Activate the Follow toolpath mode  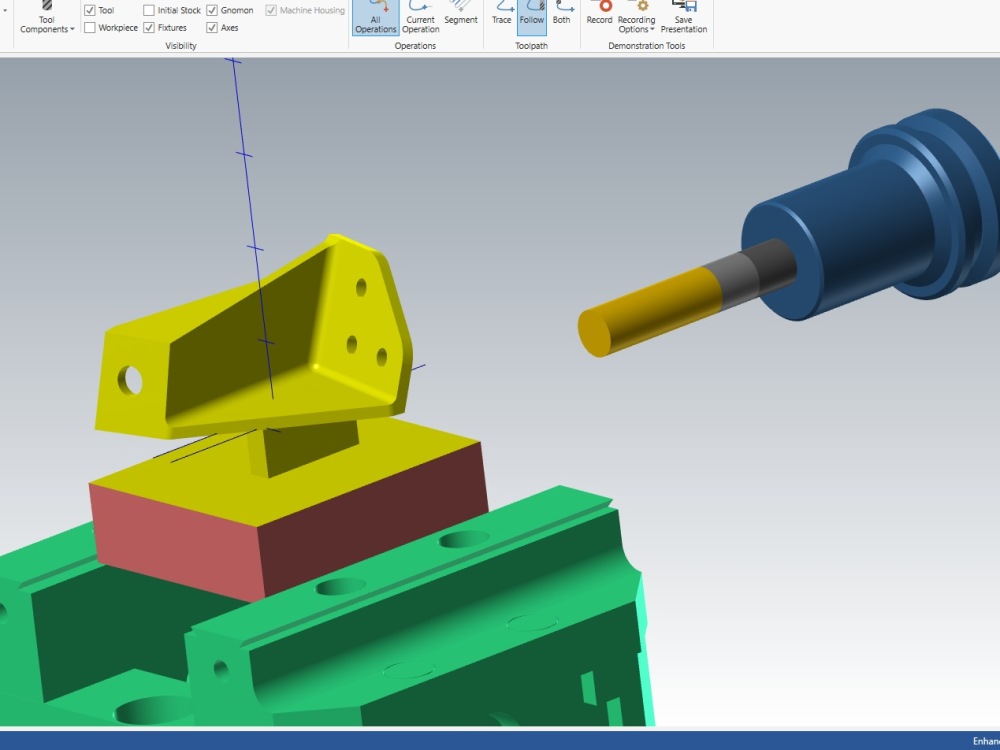point(531,15)
